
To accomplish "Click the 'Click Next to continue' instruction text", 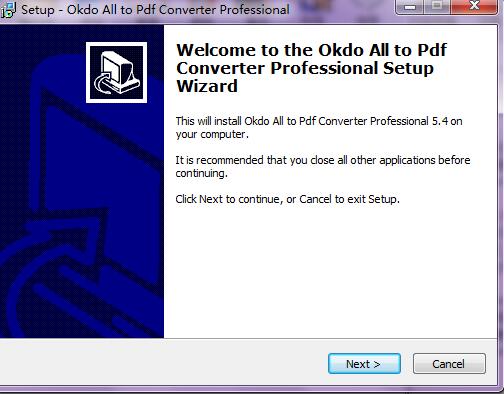I will [x=287, y=199].
